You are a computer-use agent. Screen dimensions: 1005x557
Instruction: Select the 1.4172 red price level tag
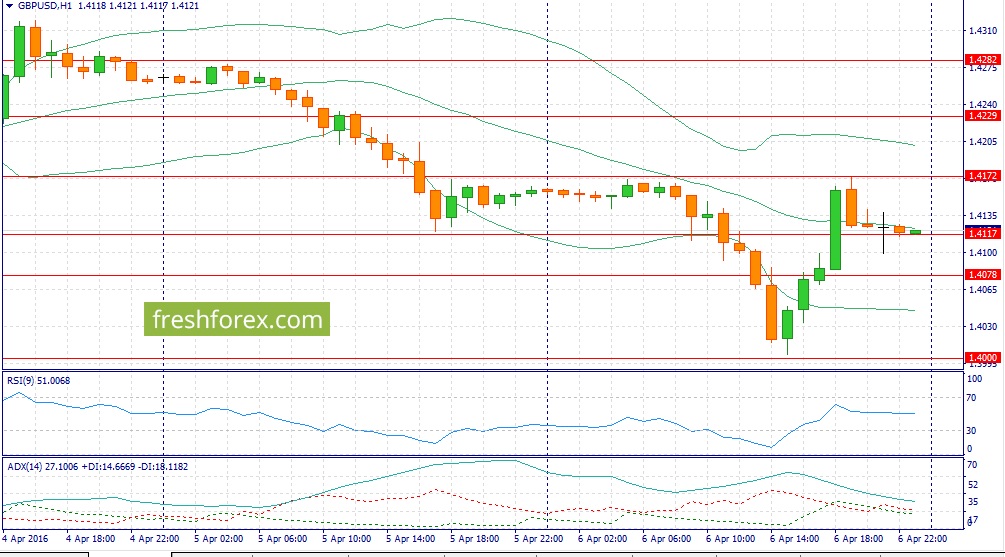click(982, 177)
